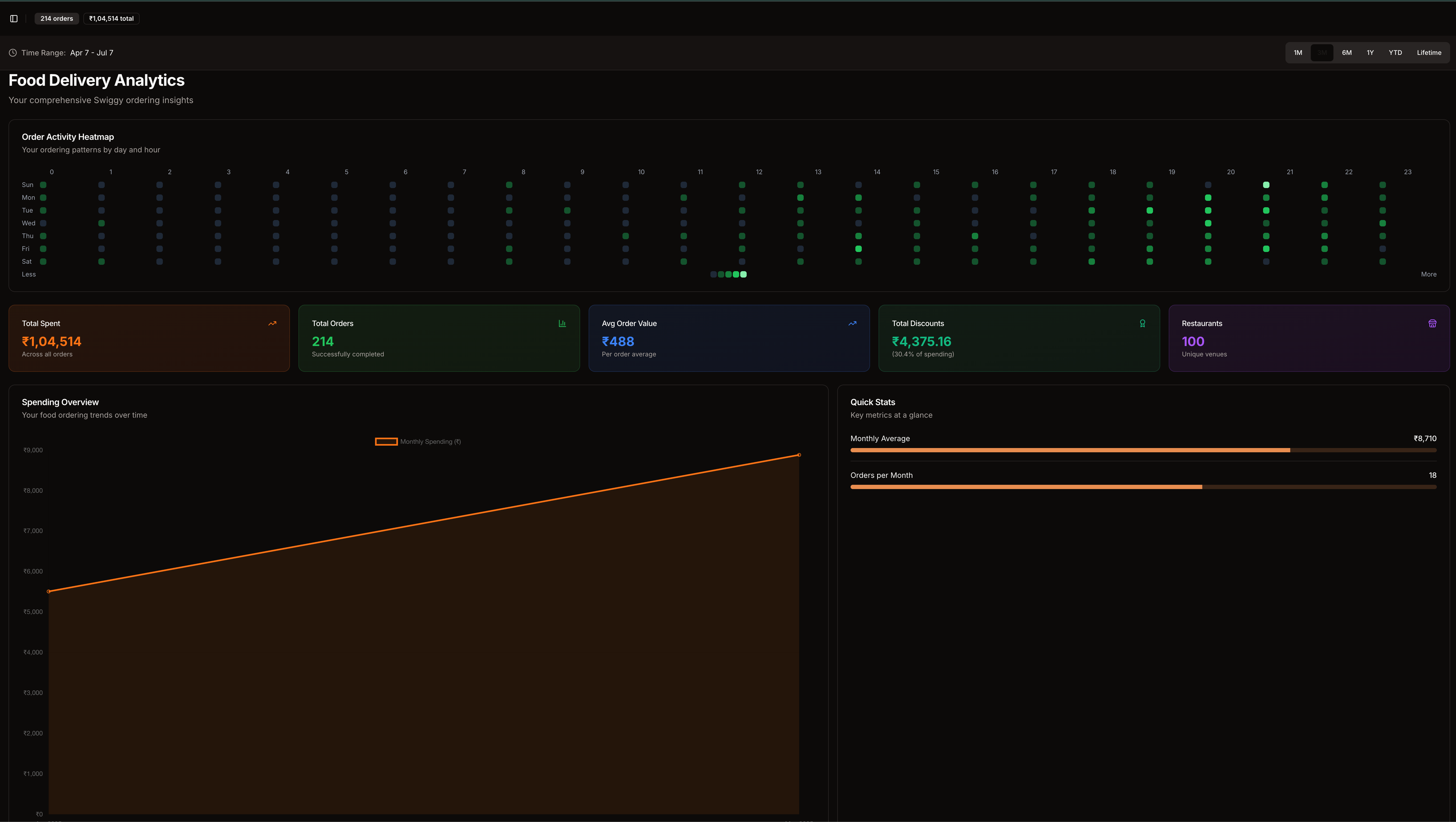1456x822 pixels.
Task: Click the bar chart icon on Total Orders card
Action: pos(563,324)
